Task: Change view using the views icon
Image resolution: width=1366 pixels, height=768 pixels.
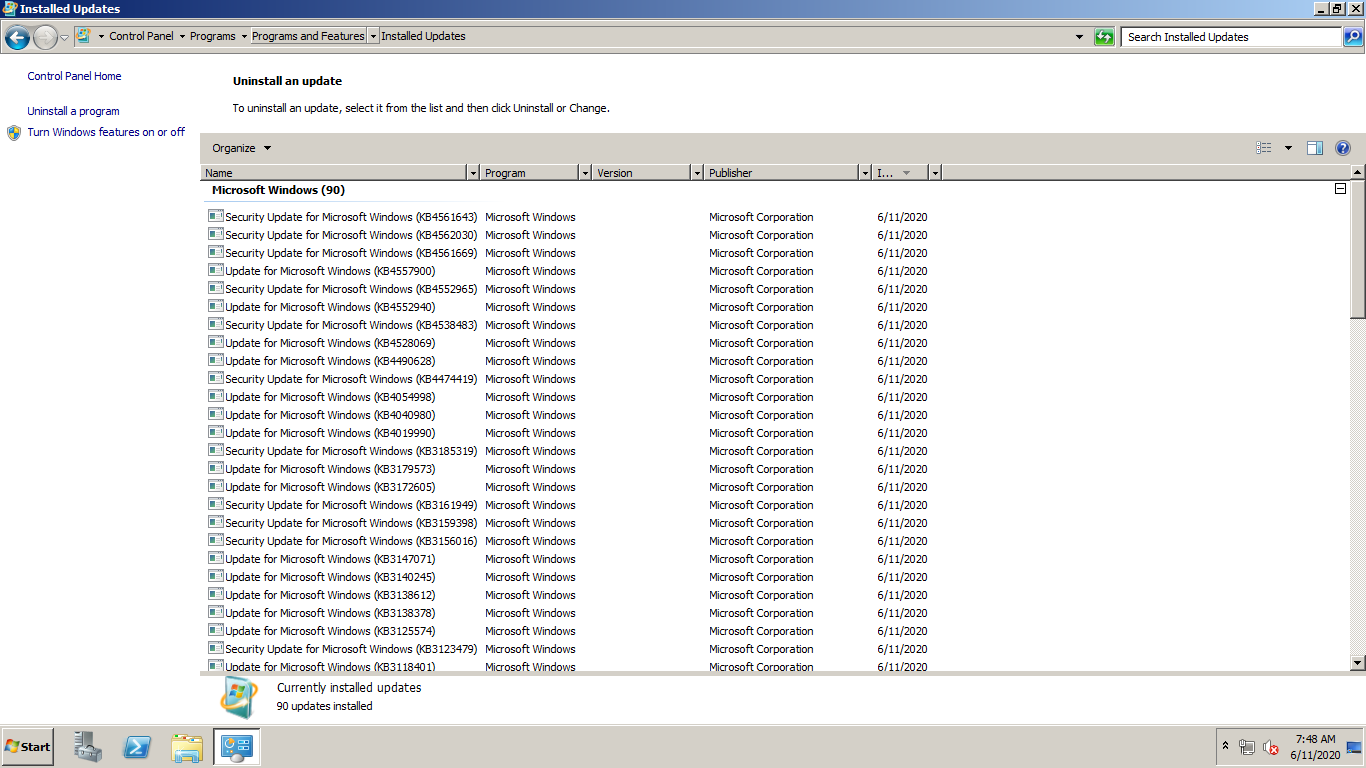Action: 1264,148
